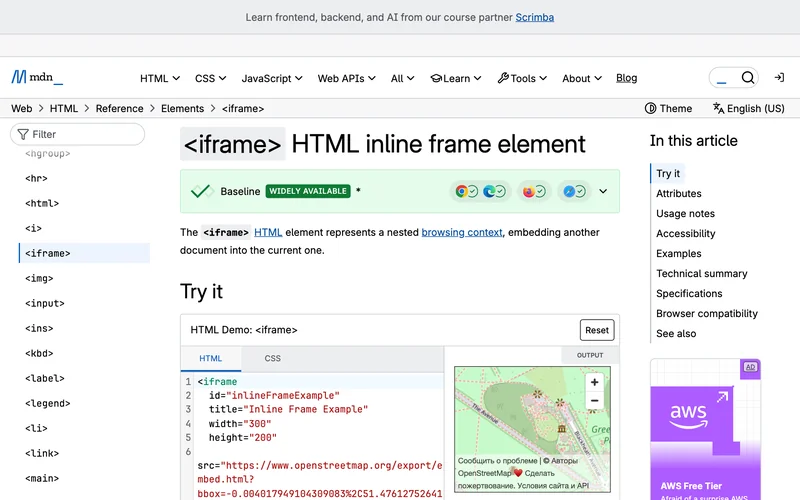Jump to Usage notes section

click(685, 213)
